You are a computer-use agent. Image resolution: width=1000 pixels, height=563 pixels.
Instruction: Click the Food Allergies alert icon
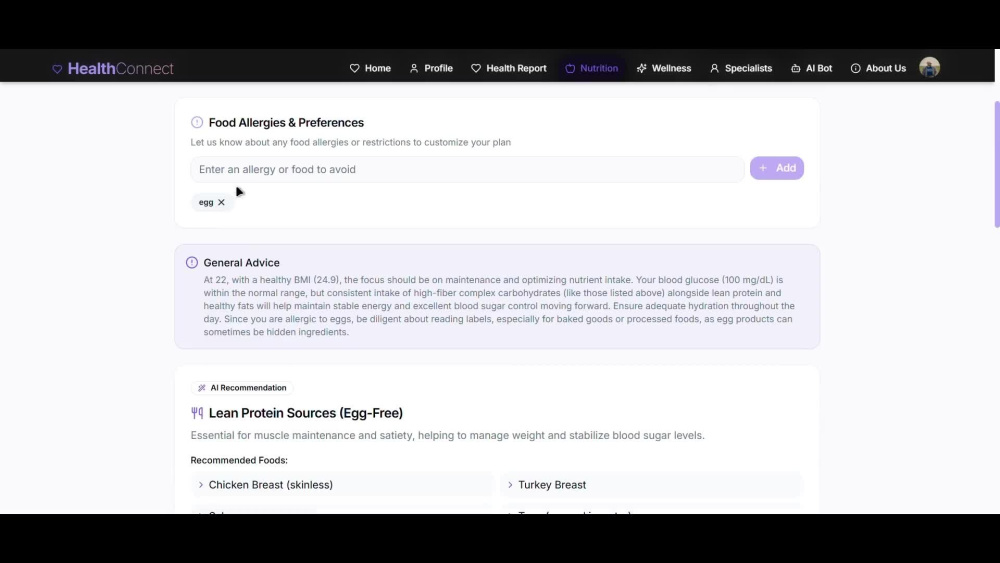click(x=197, y=122)
